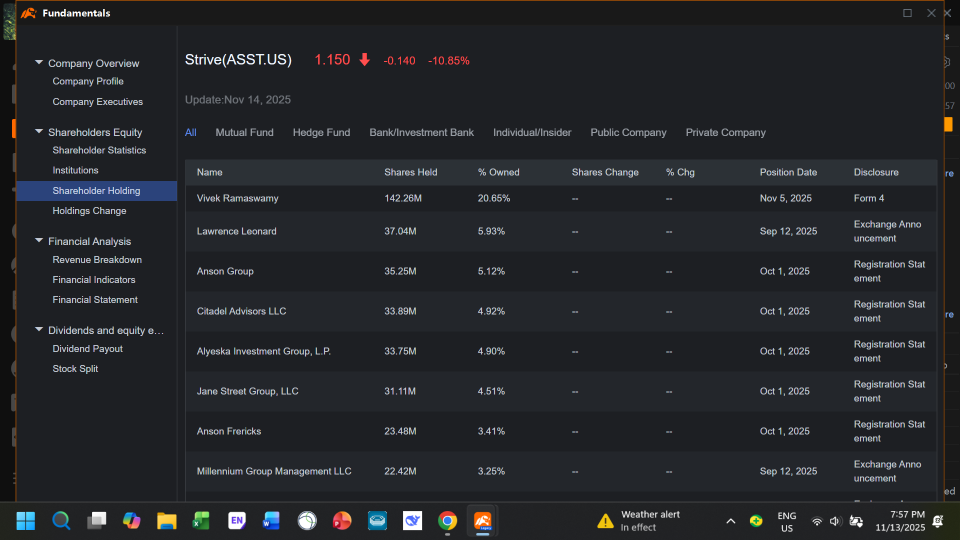Maximize the Fundamentals window
This screenshot has width=960, height=540.
point(907,13)
